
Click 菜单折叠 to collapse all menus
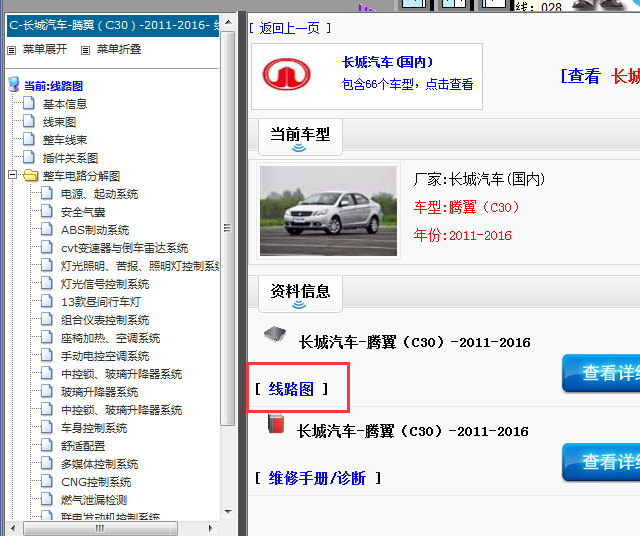(119, 49)
